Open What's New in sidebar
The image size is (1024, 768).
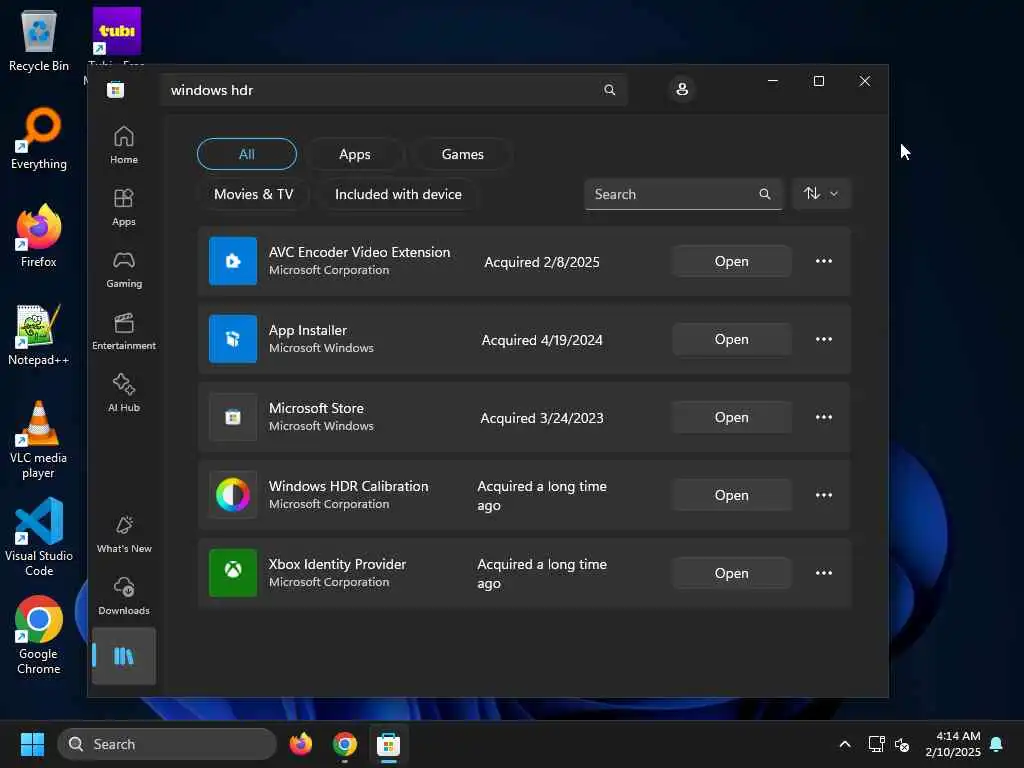tap(123, 534)
